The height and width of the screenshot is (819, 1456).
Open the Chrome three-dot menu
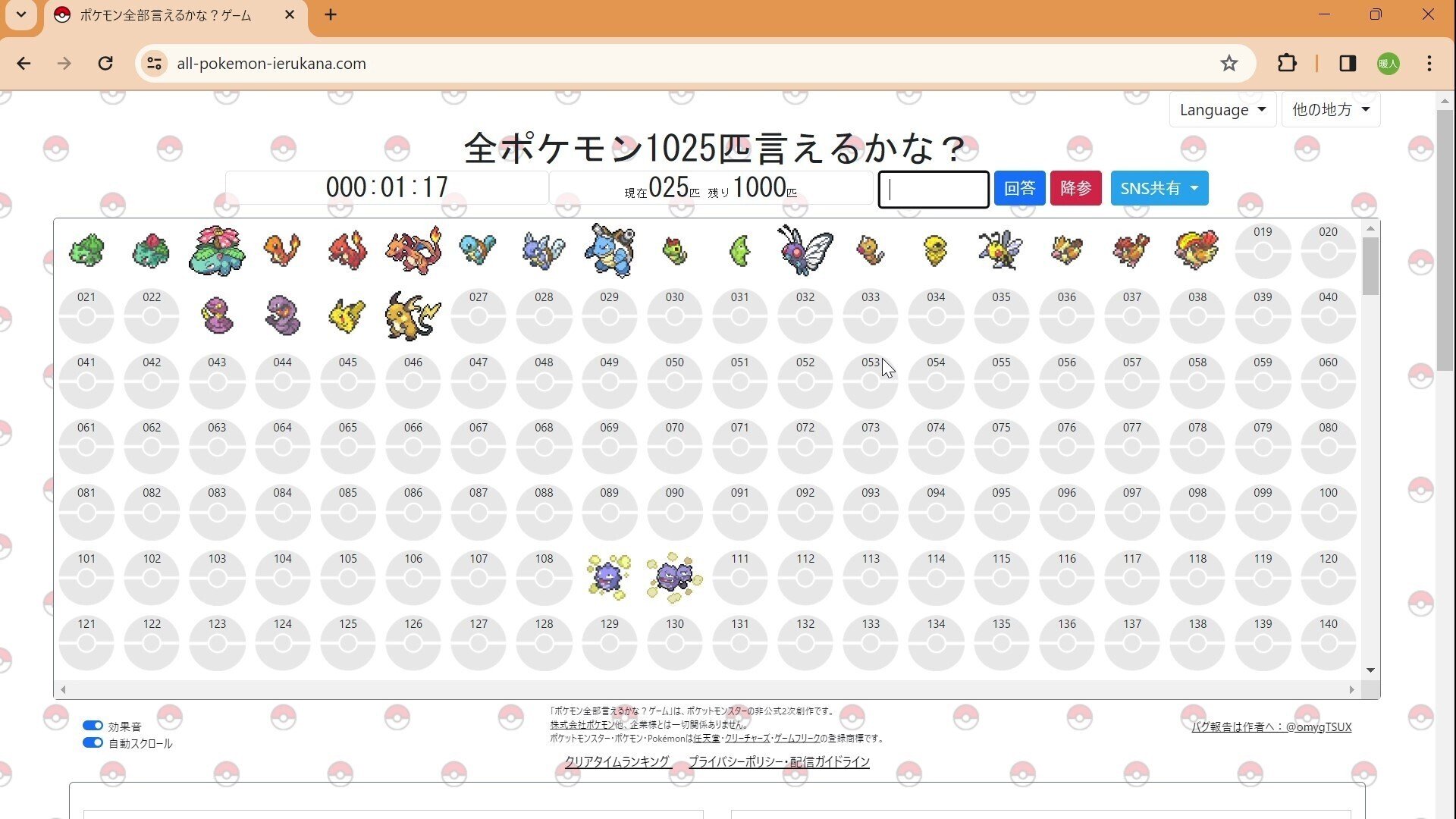[x=1429, y=64]
